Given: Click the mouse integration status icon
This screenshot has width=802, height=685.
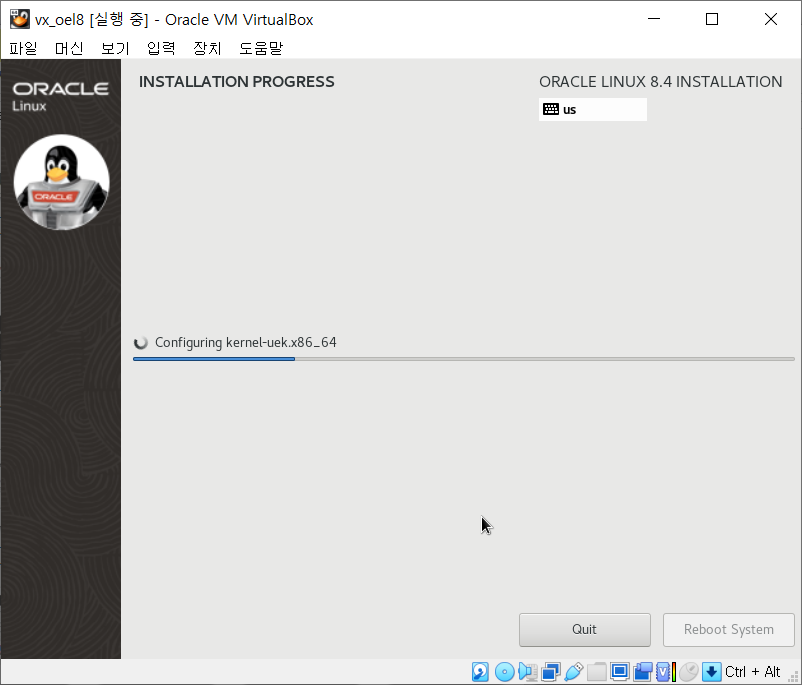Looking at the screenshot, I should pyautogui.click(x=689, y=672).
